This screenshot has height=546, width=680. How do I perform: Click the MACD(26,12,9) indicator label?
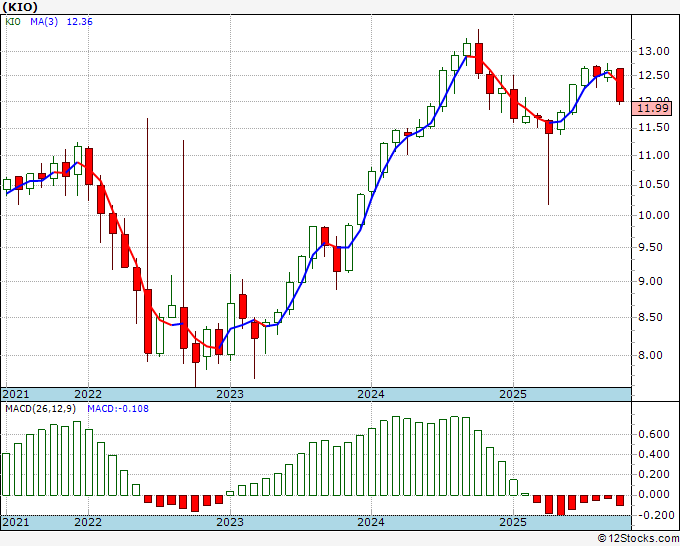[x=41, y=409]
